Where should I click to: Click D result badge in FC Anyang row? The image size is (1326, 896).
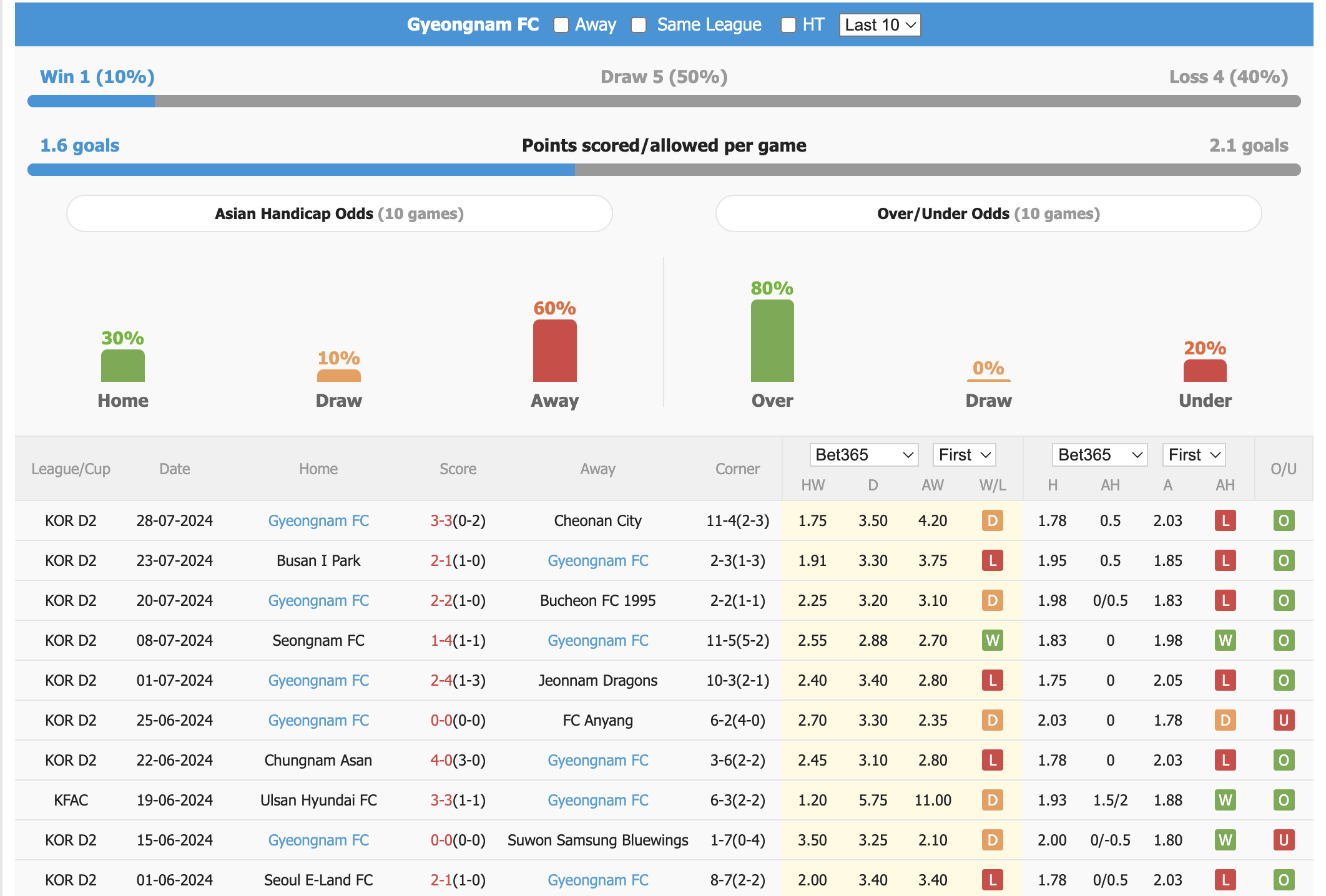(x=993, y=720)
